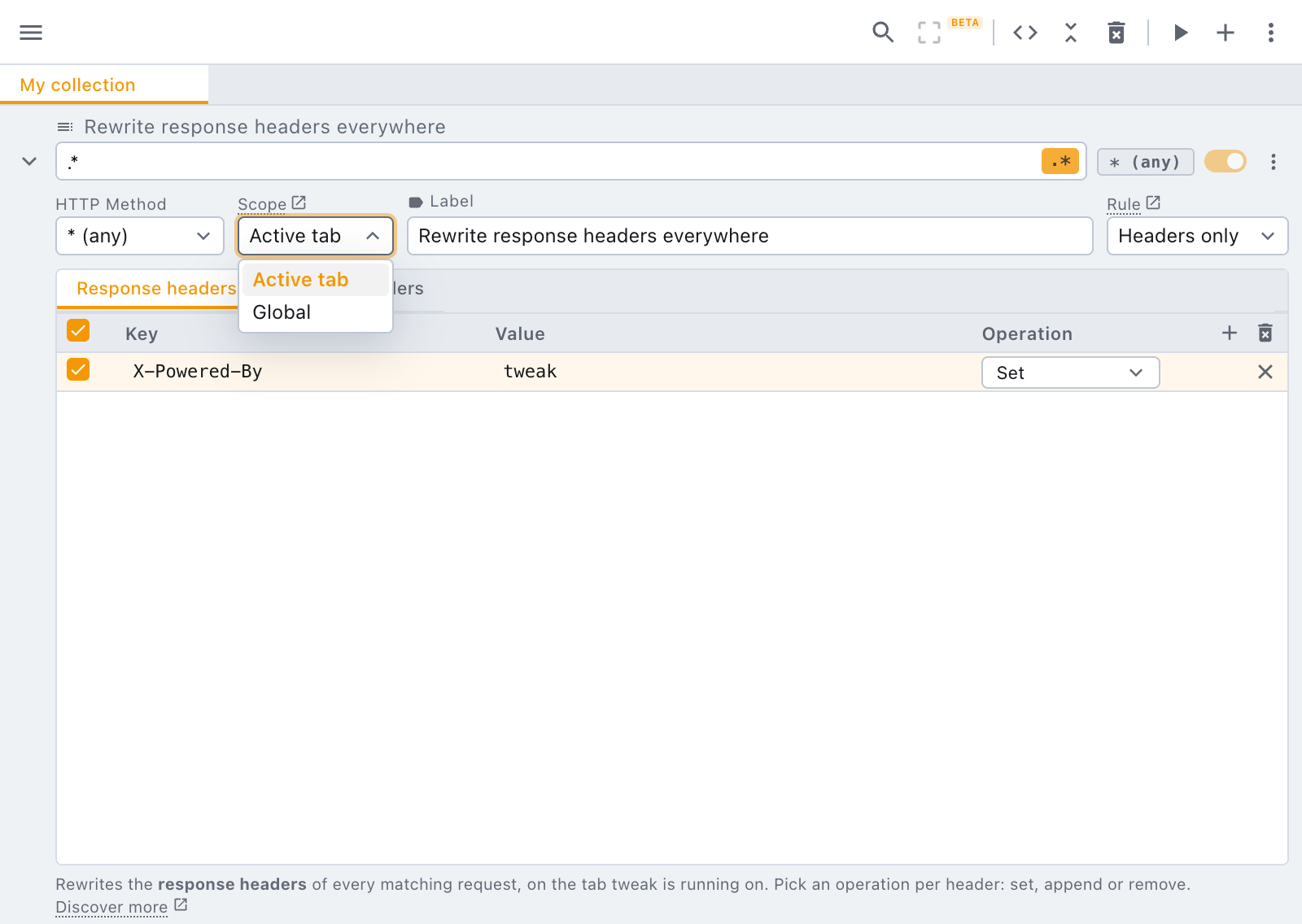Open the Set operation dropdown
1302x924 pixels.
1071,373
